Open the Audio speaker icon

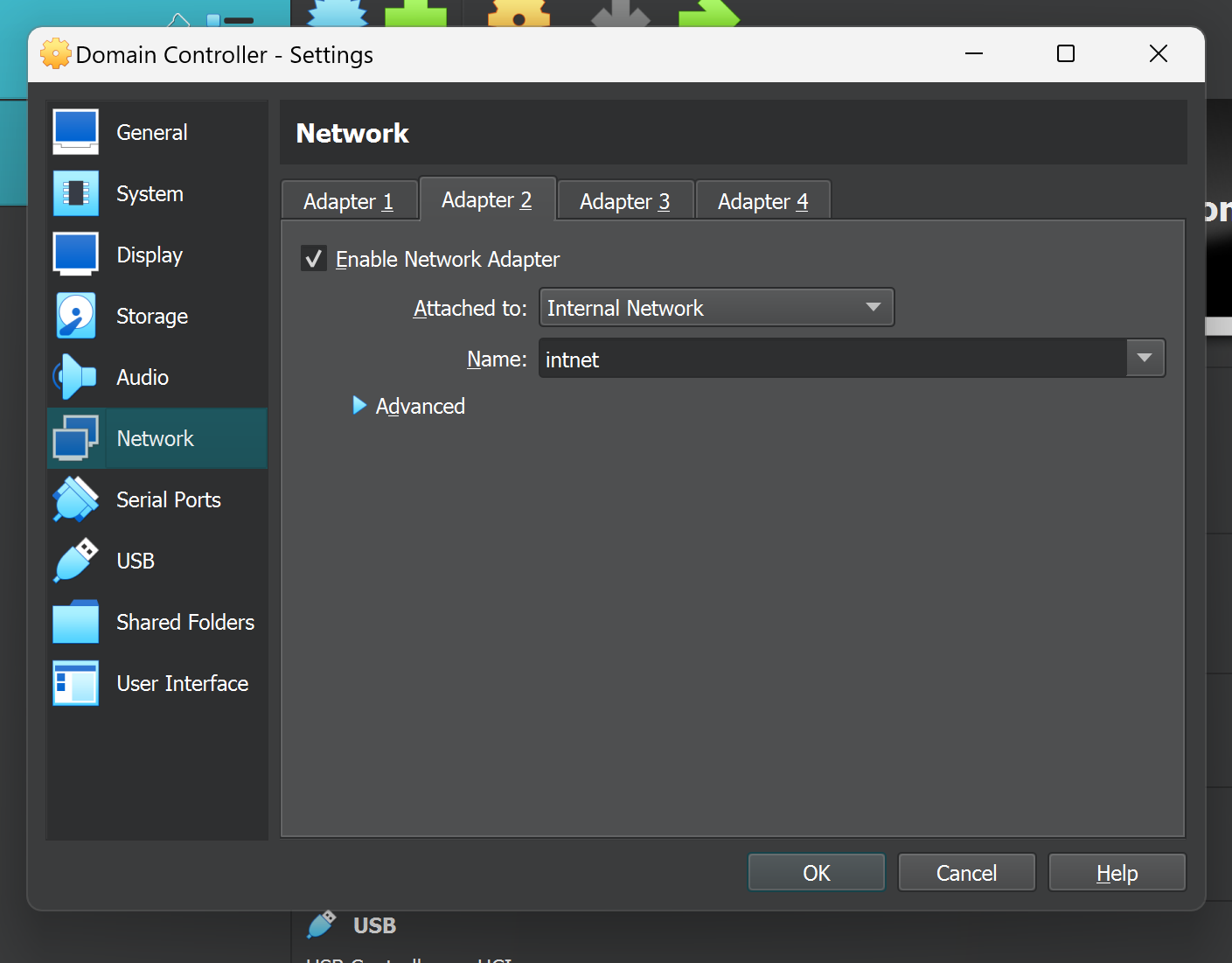75,377
